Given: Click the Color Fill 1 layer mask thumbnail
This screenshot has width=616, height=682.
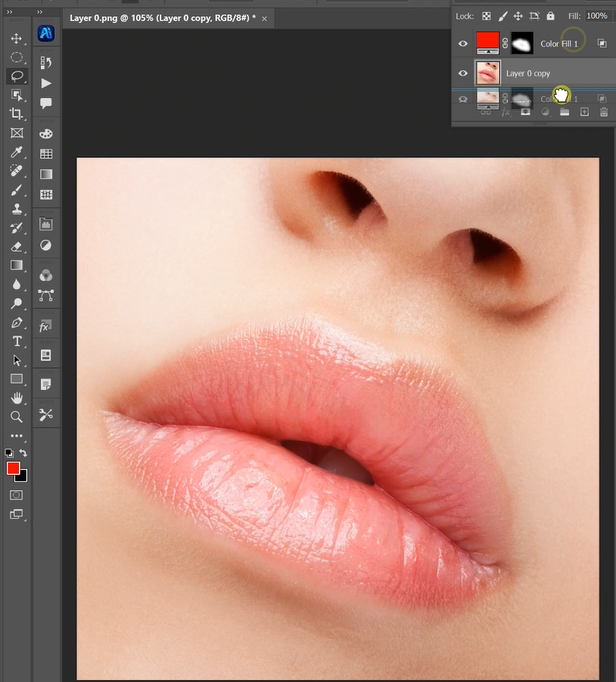Looking at the screenshot, I should pyautogui.click(x=522, y=44).
